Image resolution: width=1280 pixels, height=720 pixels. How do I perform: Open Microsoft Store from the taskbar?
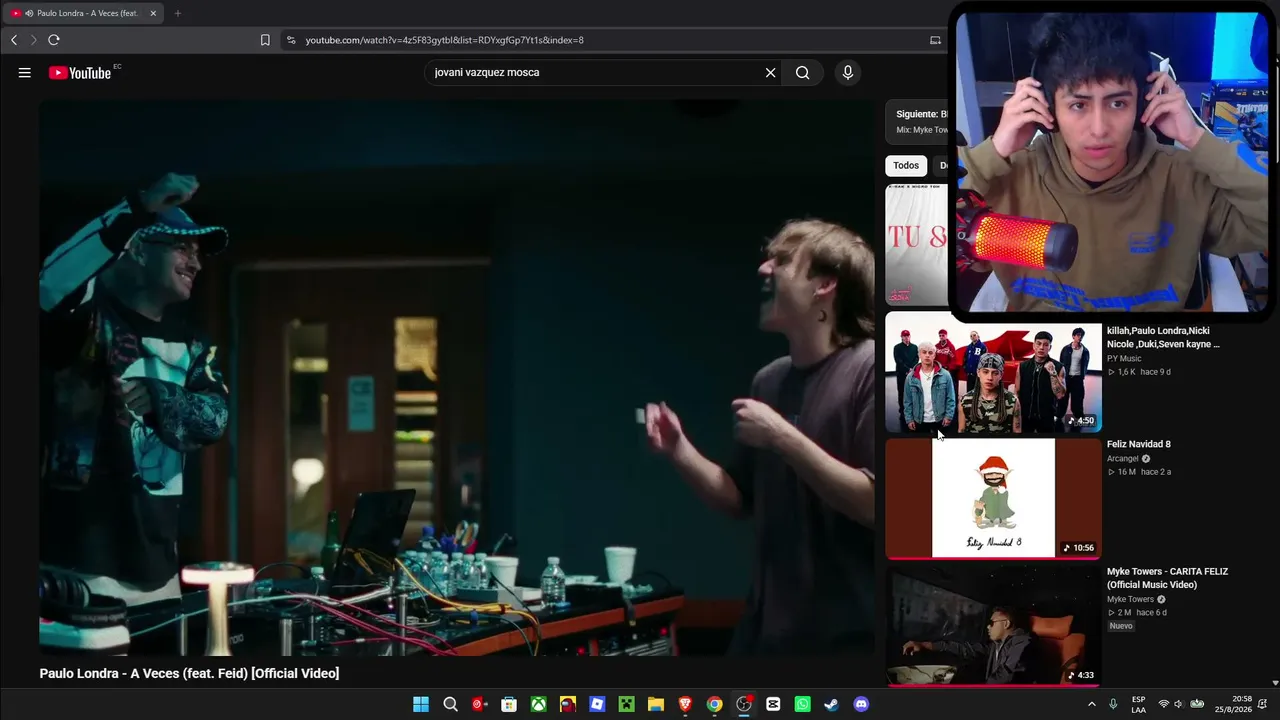pos(509,704)
